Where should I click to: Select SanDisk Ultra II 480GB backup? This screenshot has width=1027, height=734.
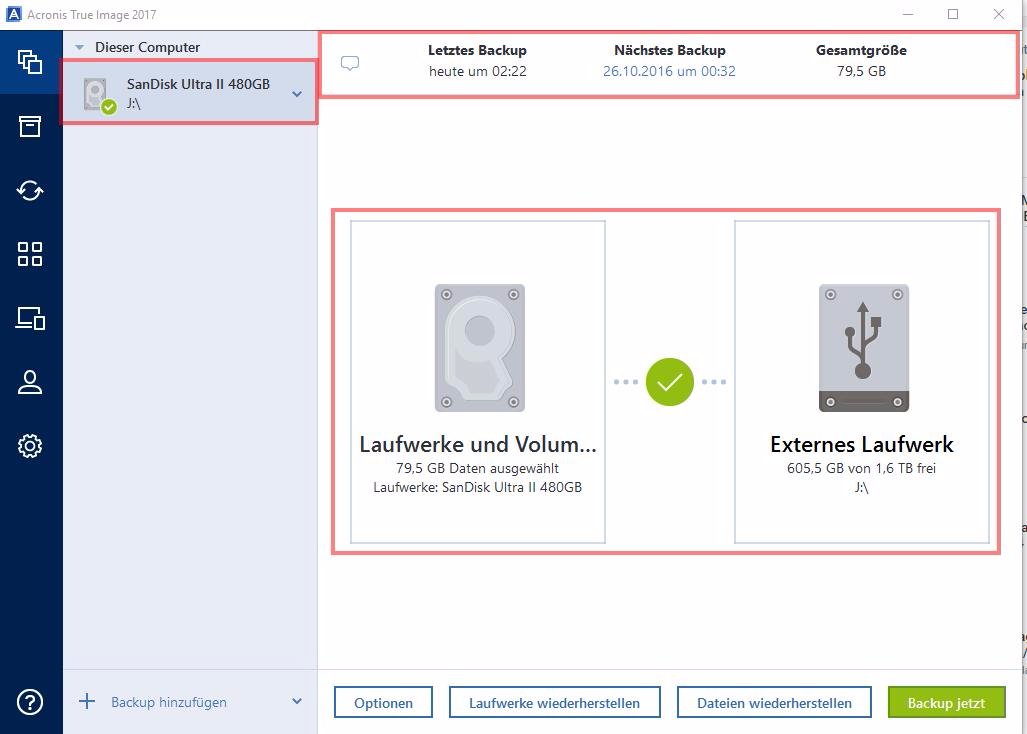point(190,92)
